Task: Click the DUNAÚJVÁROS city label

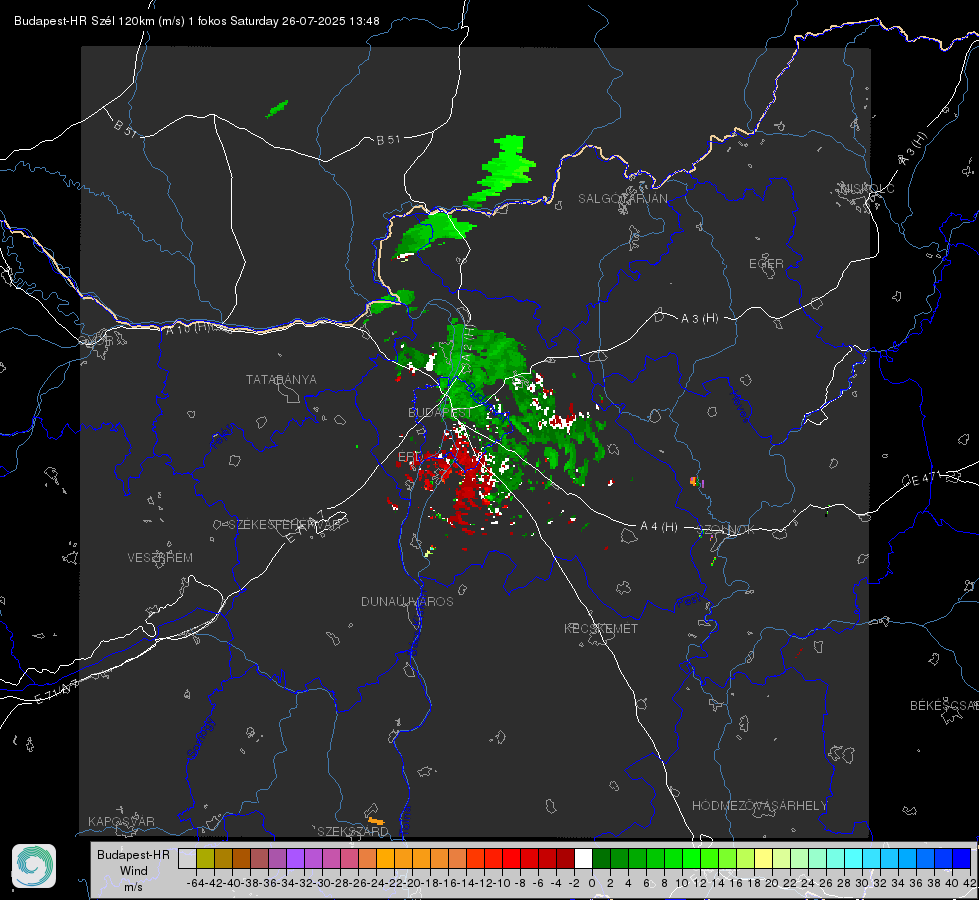Action: (407, 601)
